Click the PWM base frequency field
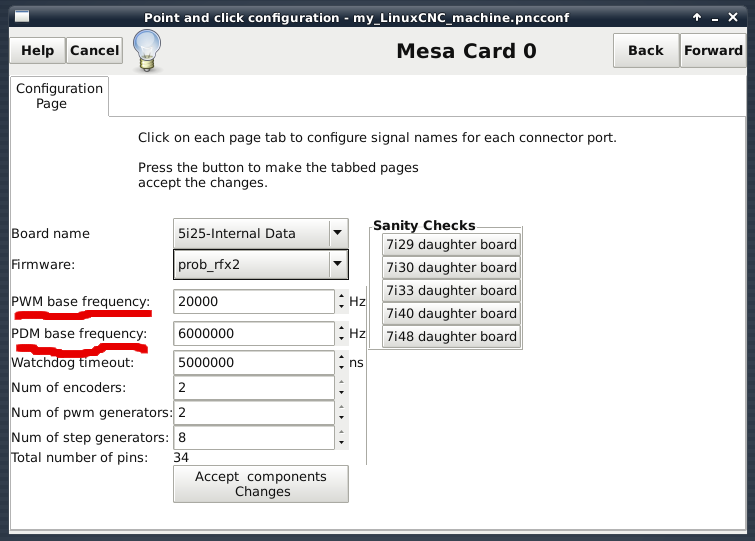This screenshot has width=755, height=541. (253, 302)
